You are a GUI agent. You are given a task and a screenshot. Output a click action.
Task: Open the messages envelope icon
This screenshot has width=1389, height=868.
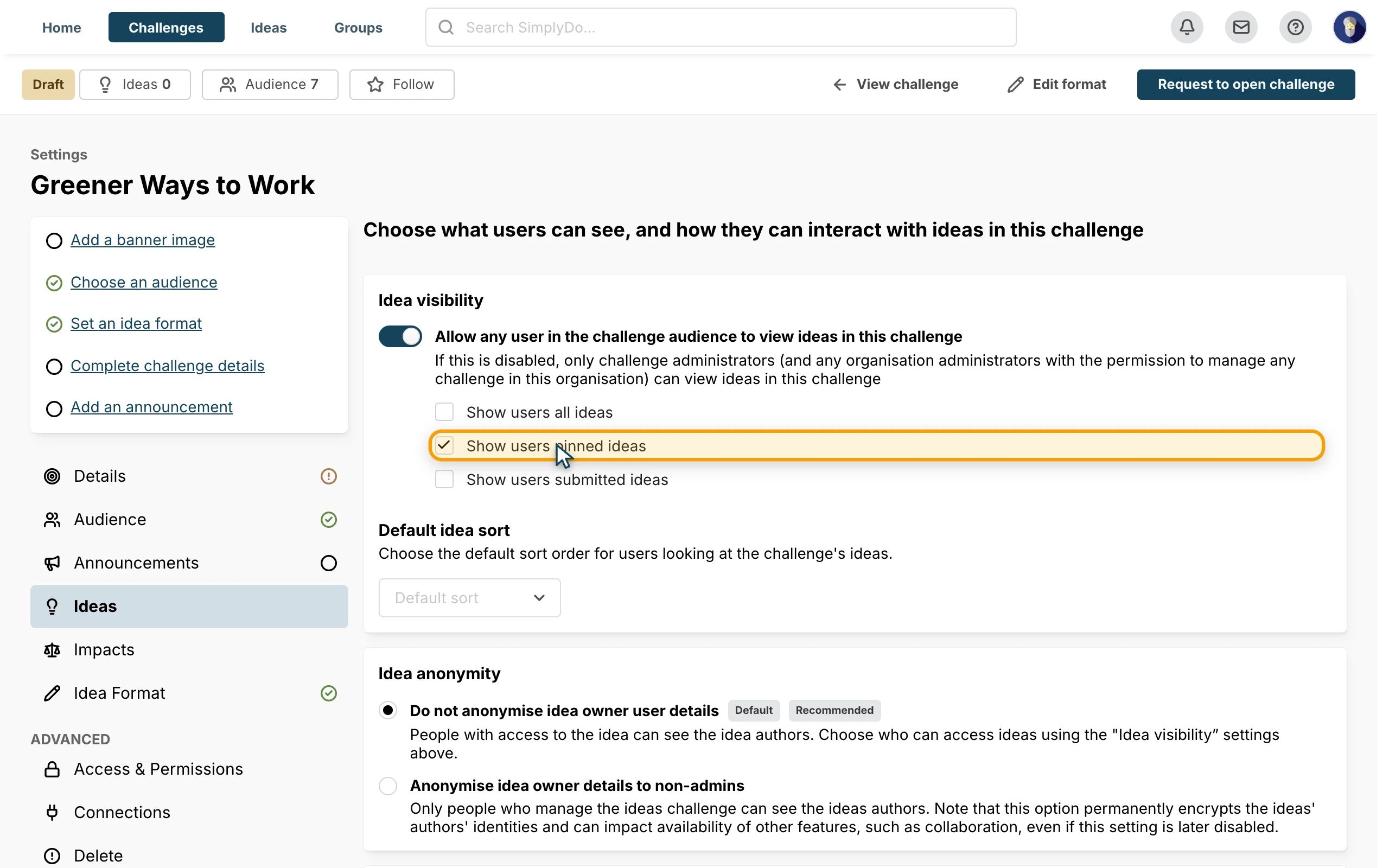point(1241,27)
